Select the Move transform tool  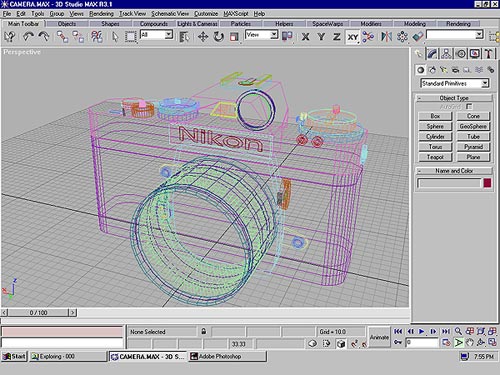tap(203, 36)
